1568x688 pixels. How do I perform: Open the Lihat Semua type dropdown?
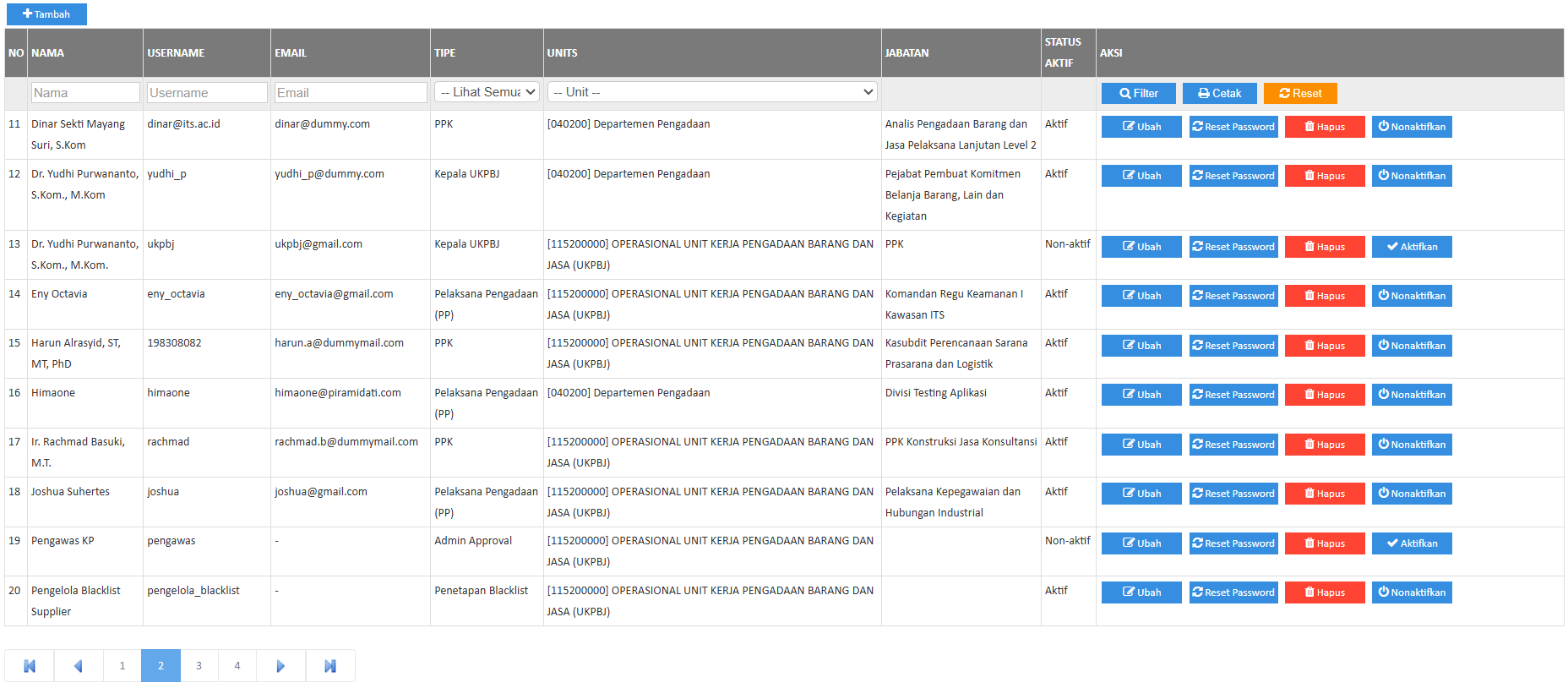pyautogui.click(x=487, y=92)
